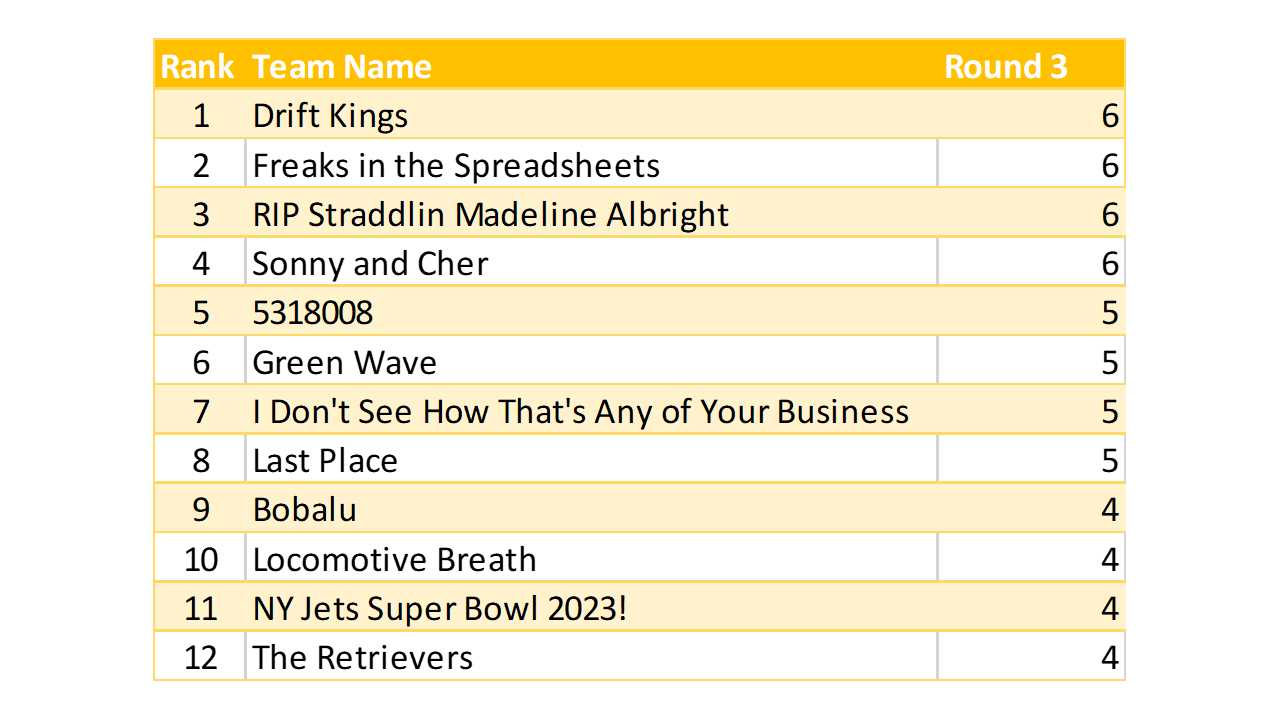Click the Locomotive Breath team name

click(394, 559)
